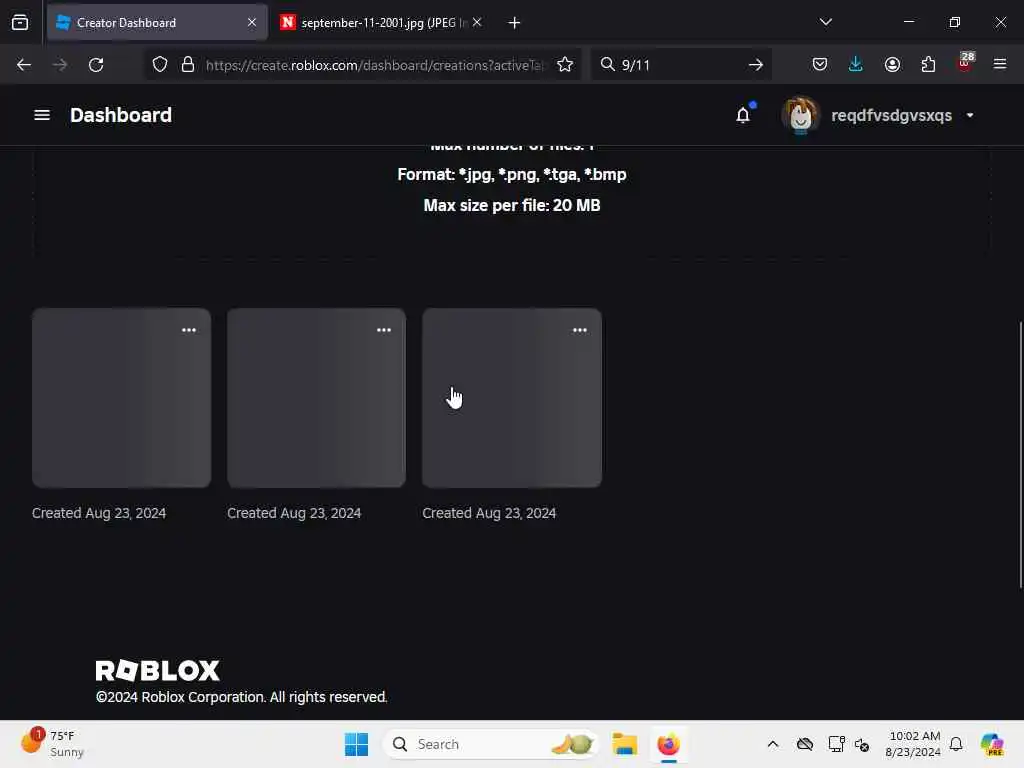Open the Windows notification bell
The image size is (1024, 768).
pos(956,744)
